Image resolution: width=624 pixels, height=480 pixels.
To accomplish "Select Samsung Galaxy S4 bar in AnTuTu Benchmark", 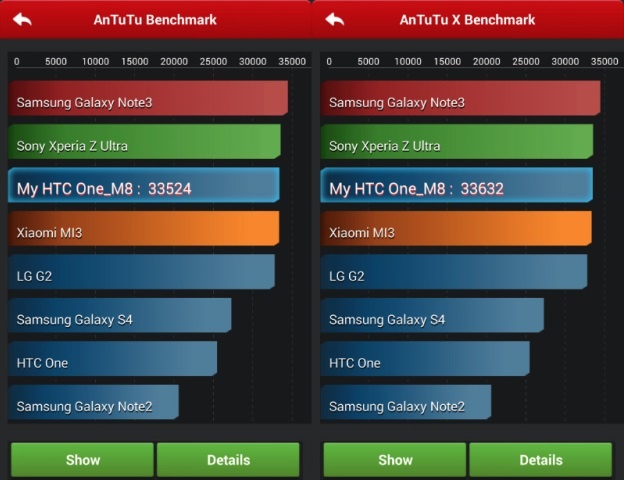I will [120, 315].
